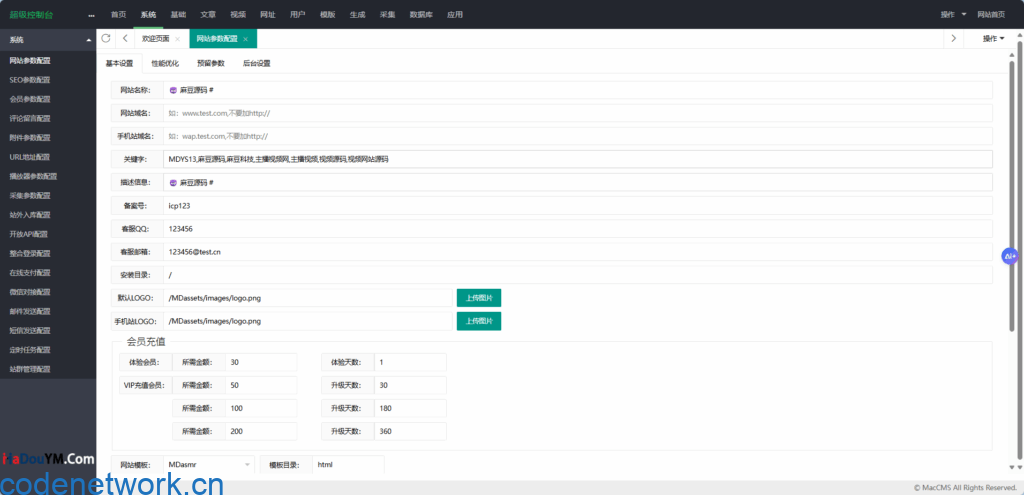Click into the 手机站域名 input field

(577, 136)
